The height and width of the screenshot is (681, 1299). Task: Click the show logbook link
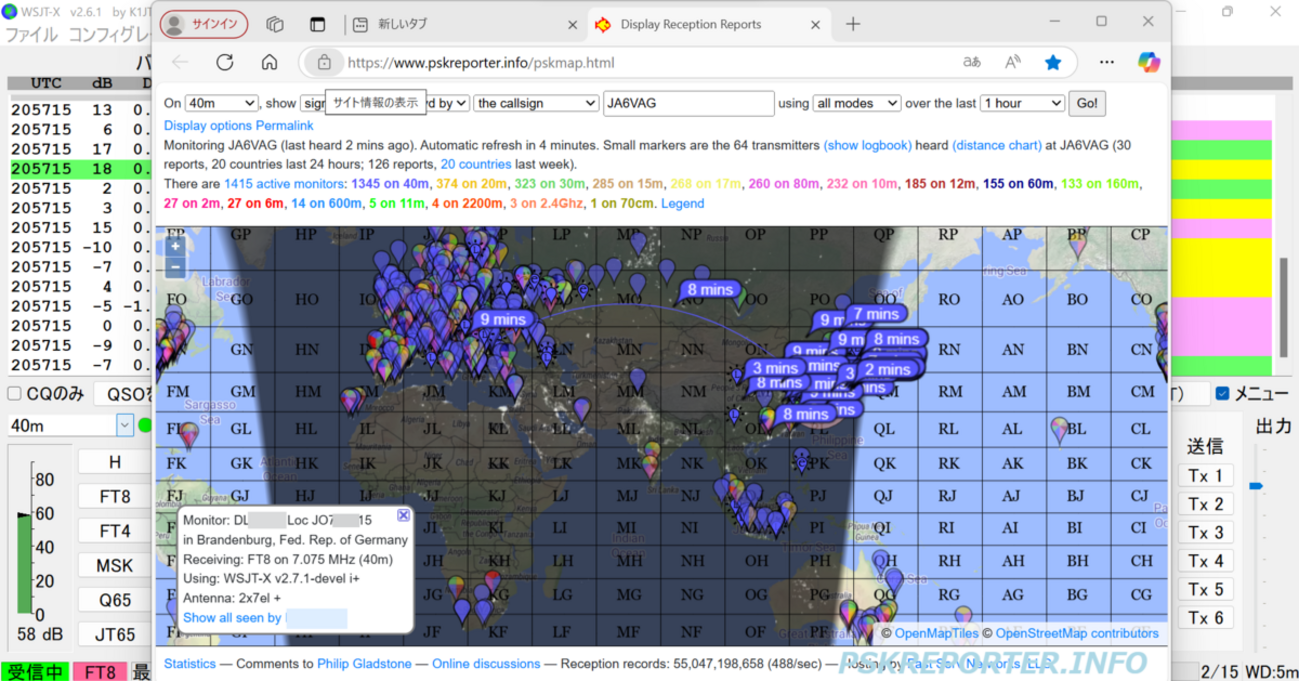point(867,145)
